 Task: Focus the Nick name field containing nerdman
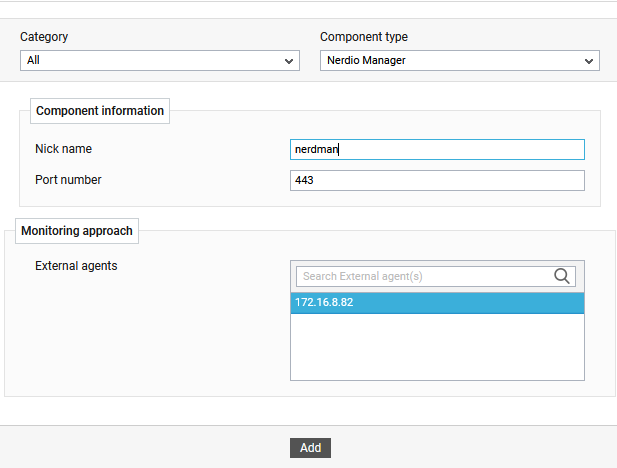click(x=437, y=150)
